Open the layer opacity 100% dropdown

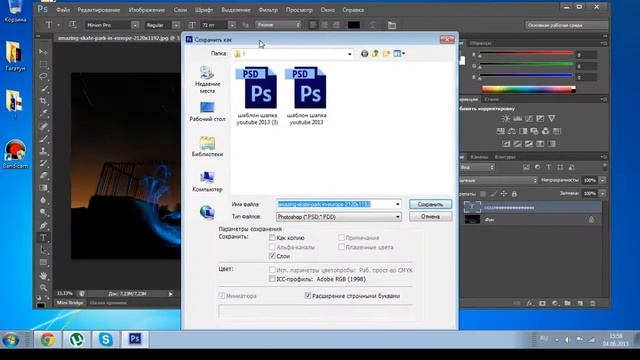coord(602,180)
